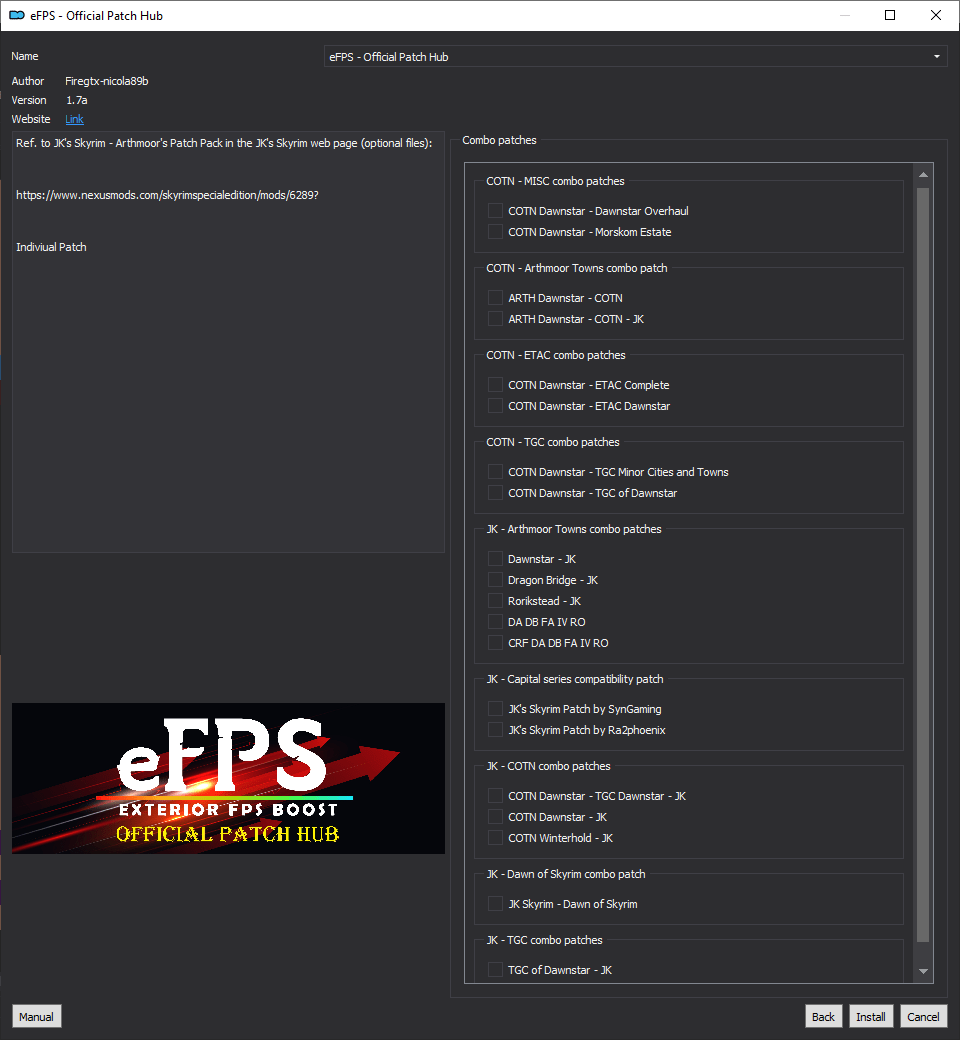Screen dimensions: 960x1040
Task: Click author name Firegtx-nicola89b
Action: click(107, 81)
